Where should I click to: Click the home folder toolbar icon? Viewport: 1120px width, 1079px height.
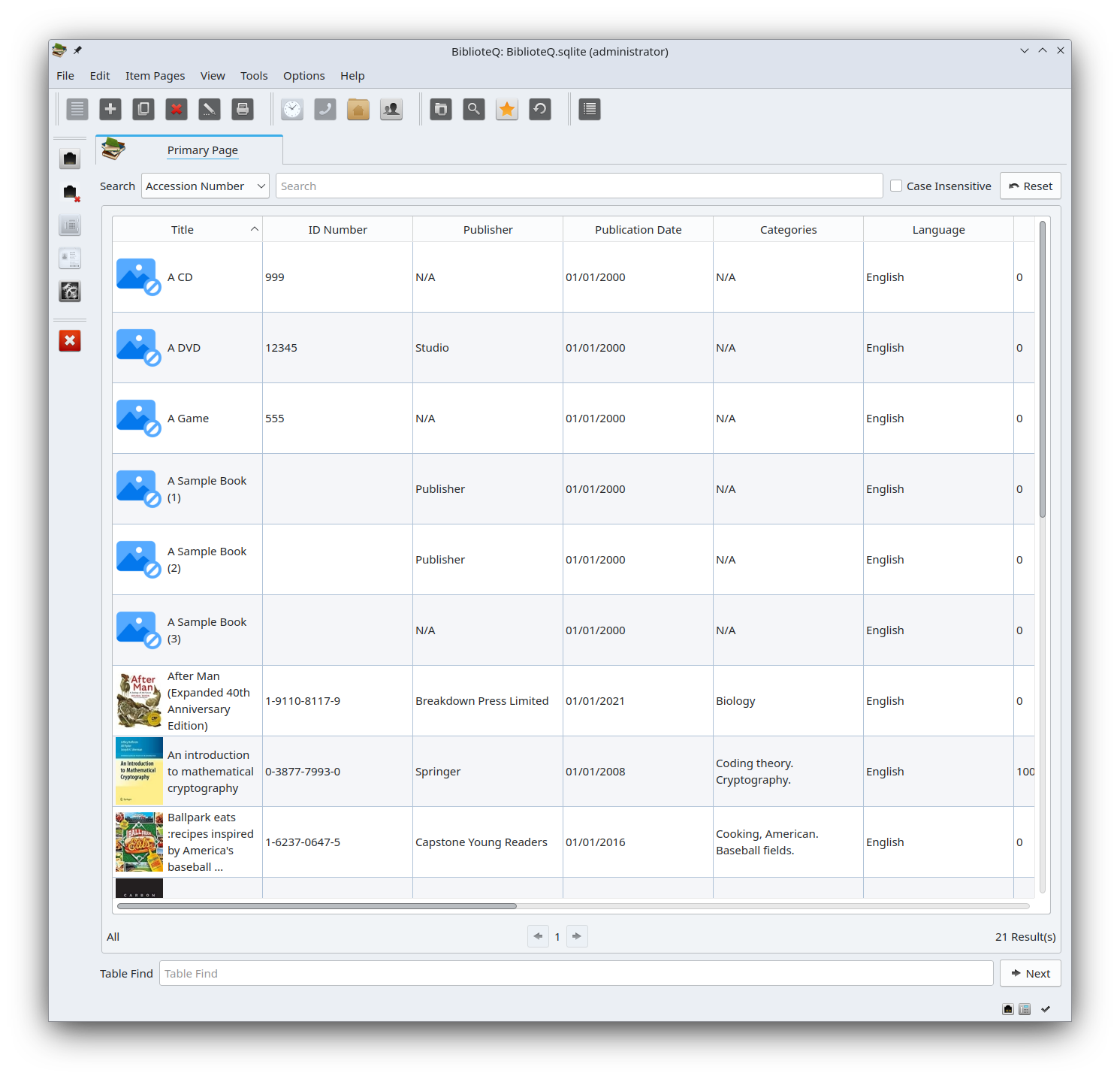point(358,110)
